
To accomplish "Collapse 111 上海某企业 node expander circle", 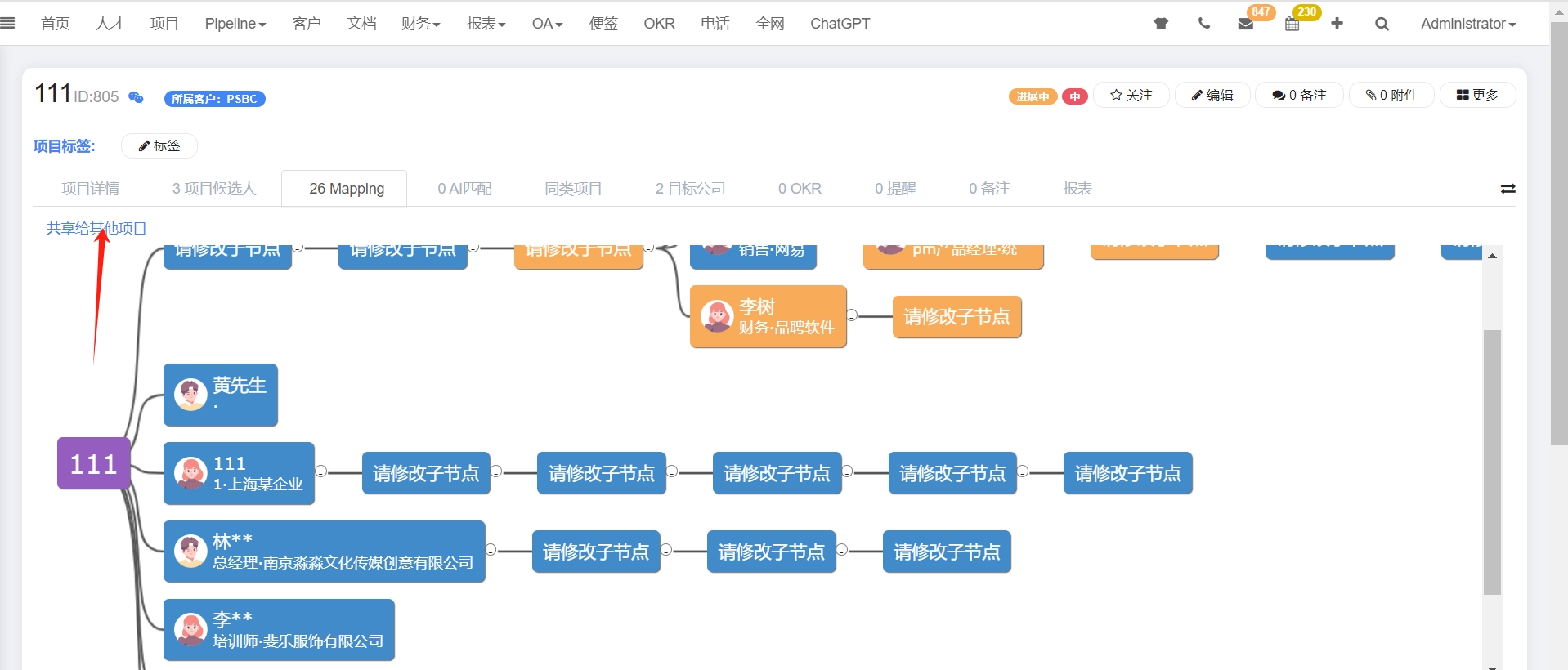I will coord(320,471).
